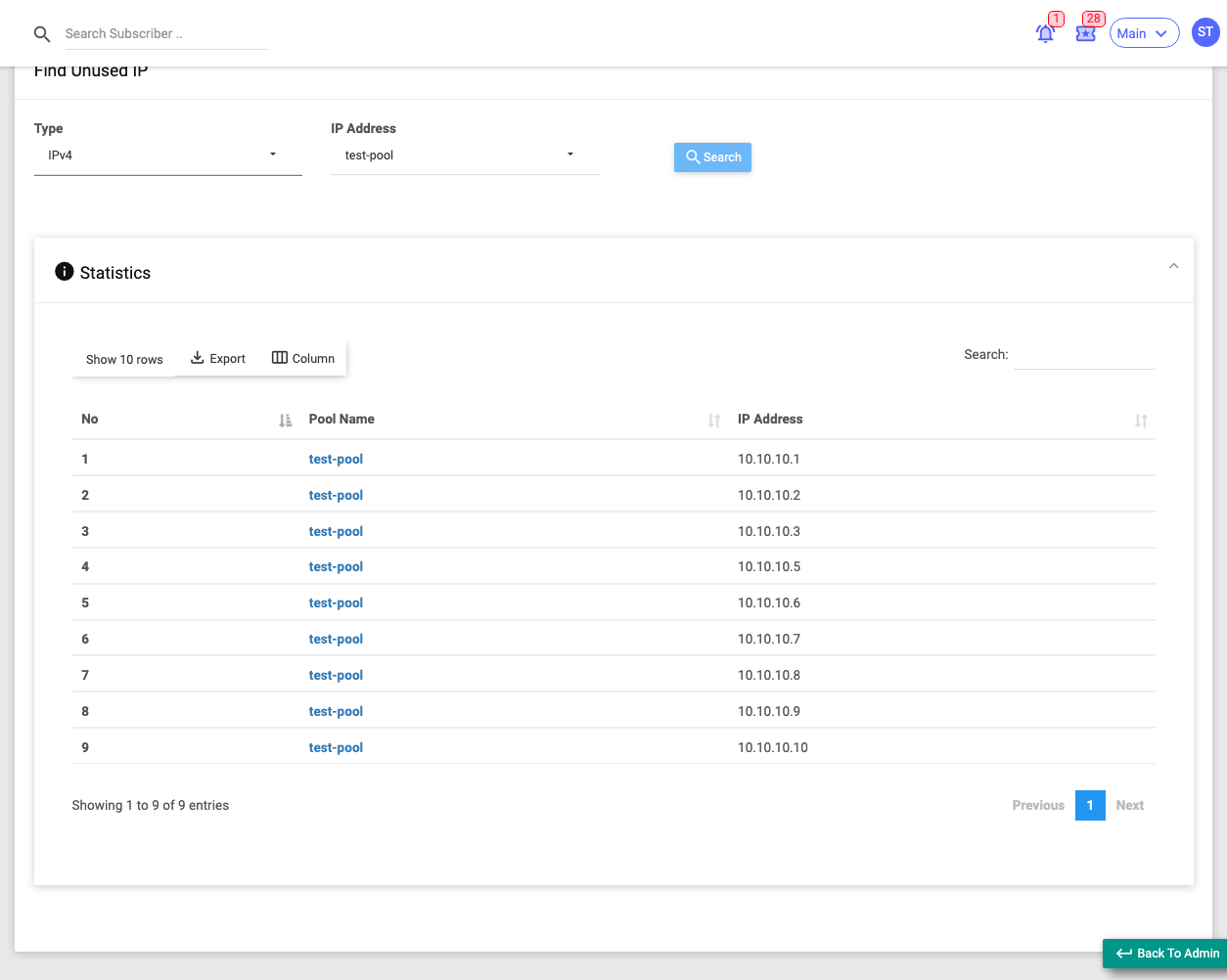1227x980 pixels.
Task: Click the Showing 1 to 9 of 9 entries text
Action: click(151, 805)
